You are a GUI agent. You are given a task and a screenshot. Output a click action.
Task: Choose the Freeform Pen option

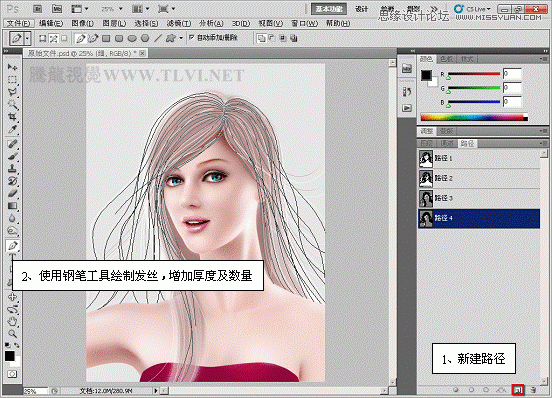point(93,38)
